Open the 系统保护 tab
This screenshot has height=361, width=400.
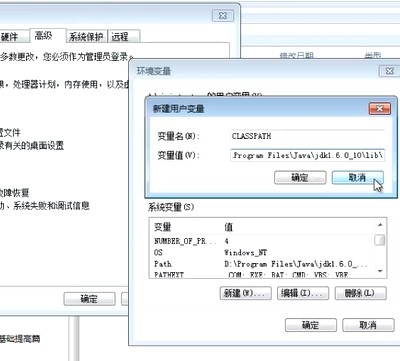86,36
